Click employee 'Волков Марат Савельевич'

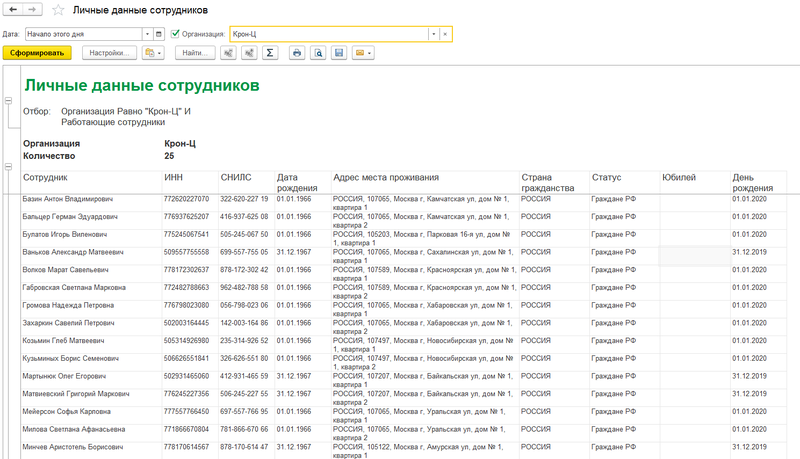pos(65,270)
